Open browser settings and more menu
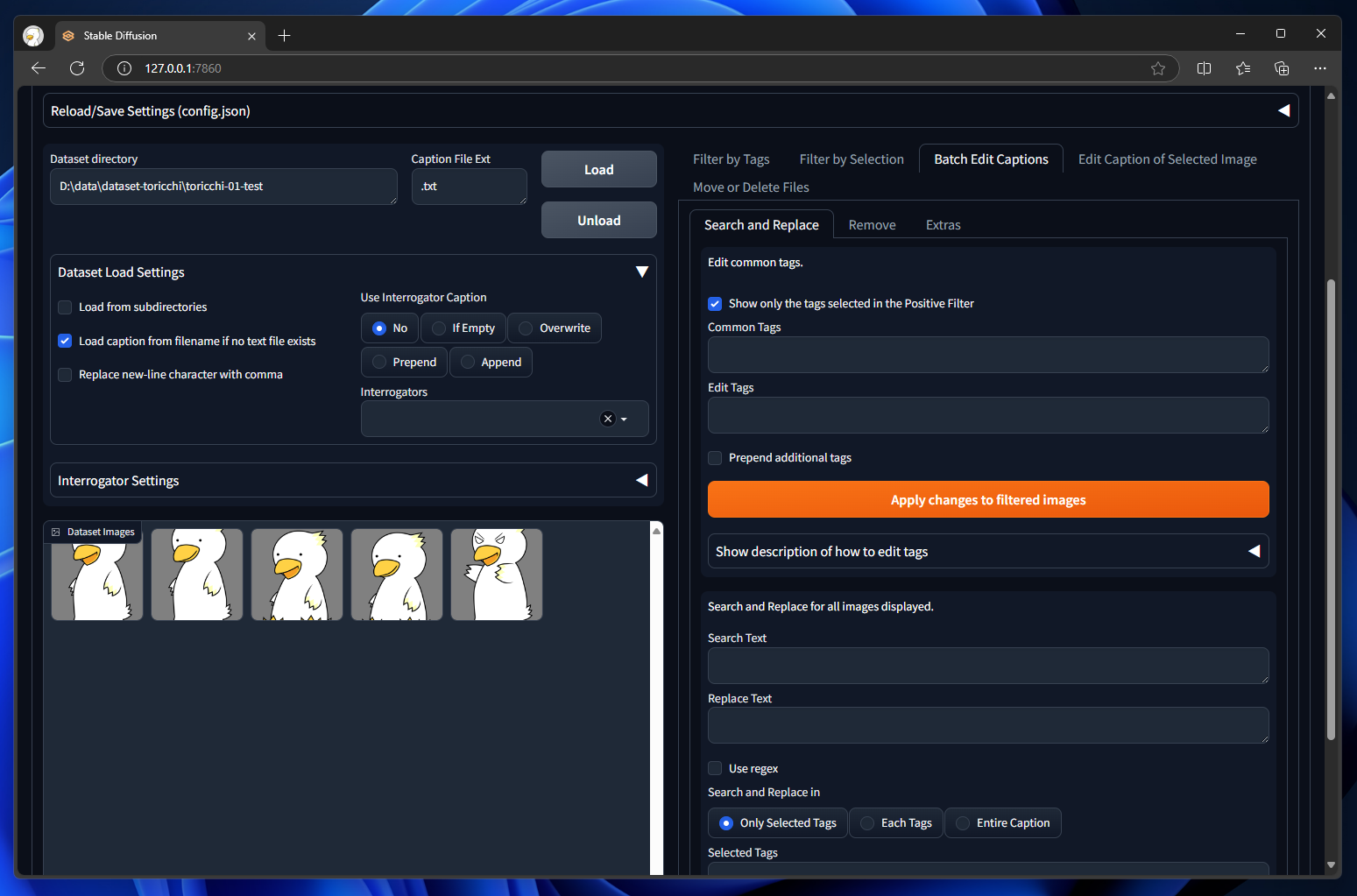The image size is (1357, 896). (1319, 68)
